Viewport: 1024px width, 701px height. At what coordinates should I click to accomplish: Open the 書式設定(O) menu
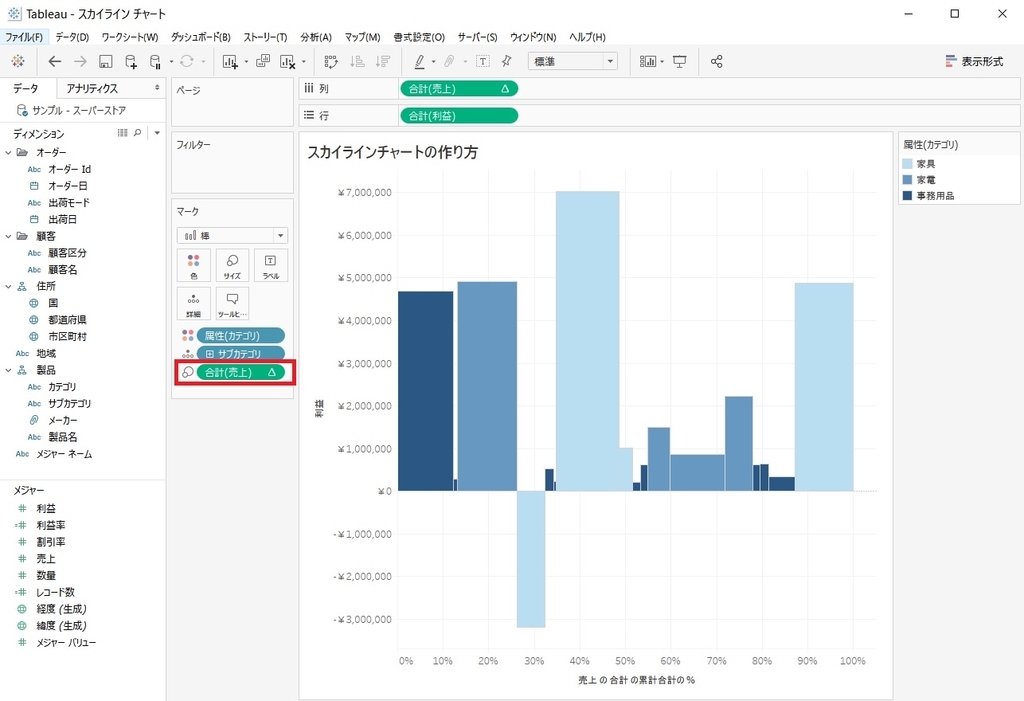(419, 37)
